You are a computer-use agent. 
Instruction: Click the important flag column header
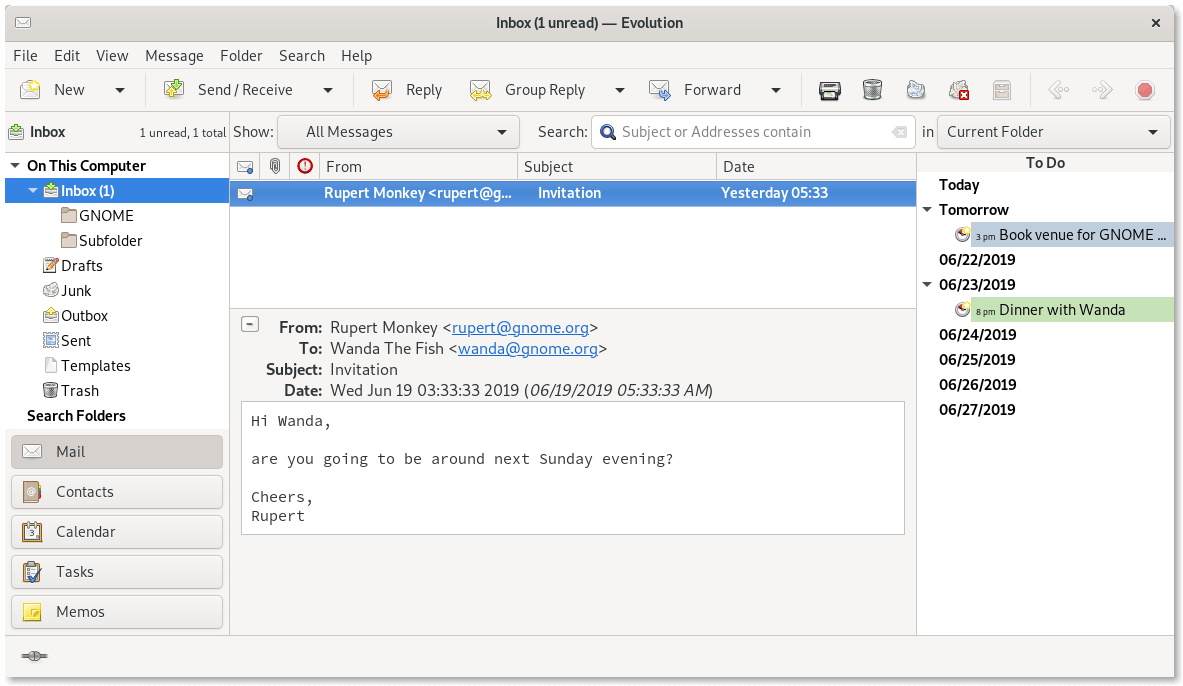pos(305,166)
